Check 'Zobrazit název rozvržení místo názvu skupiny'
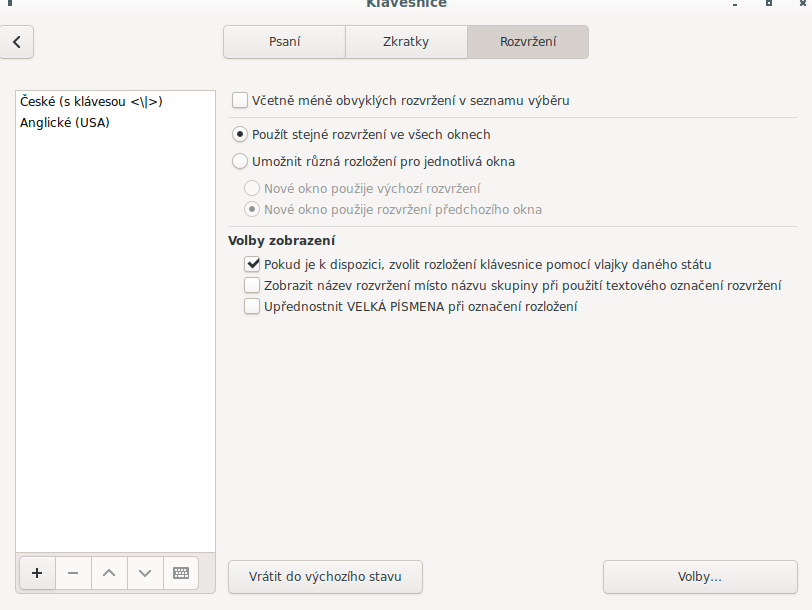The image size is (812, 610). (252, 285)
